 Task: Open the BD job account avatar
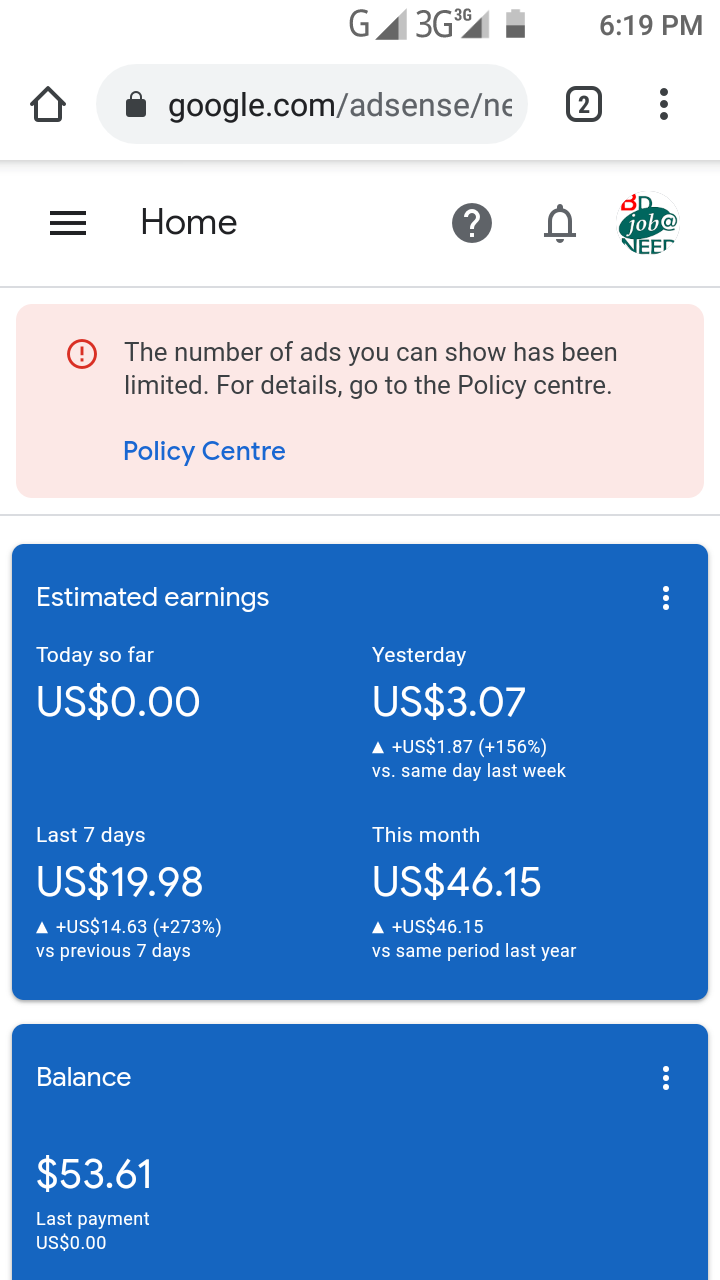coord(648,223)
